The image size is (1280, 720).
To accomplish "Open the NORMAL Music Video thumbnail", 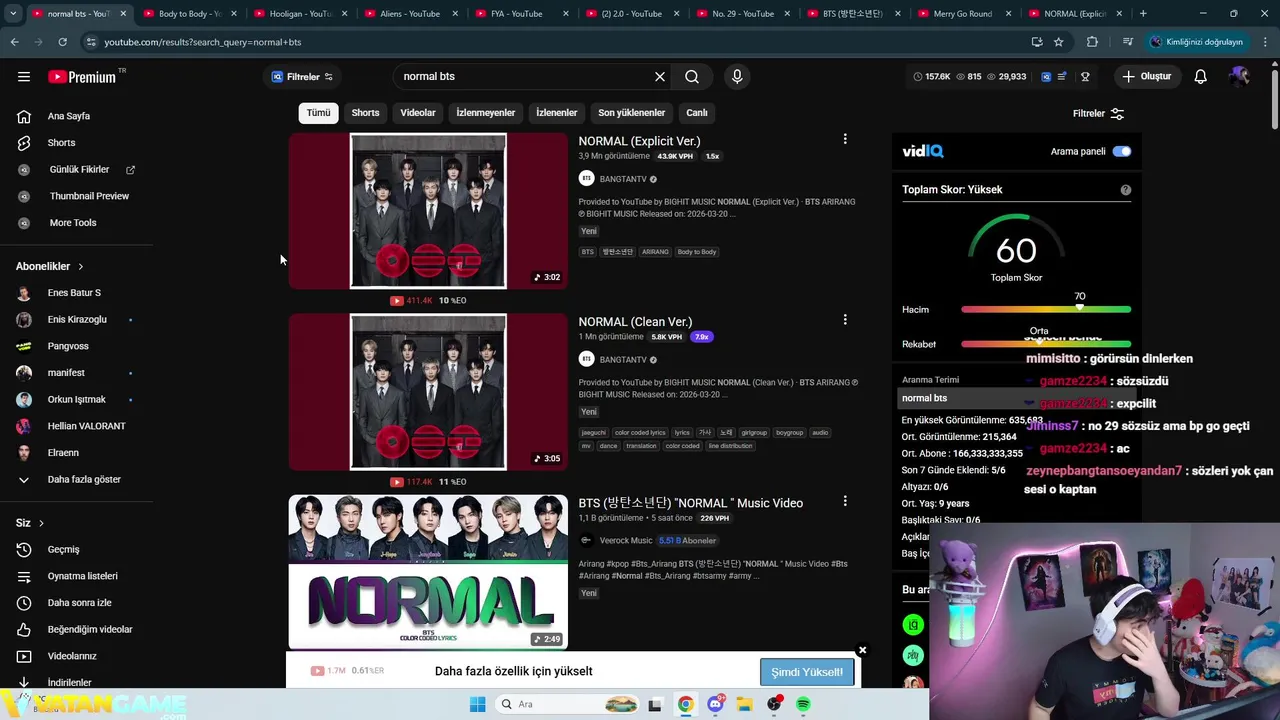I will 428,572.
